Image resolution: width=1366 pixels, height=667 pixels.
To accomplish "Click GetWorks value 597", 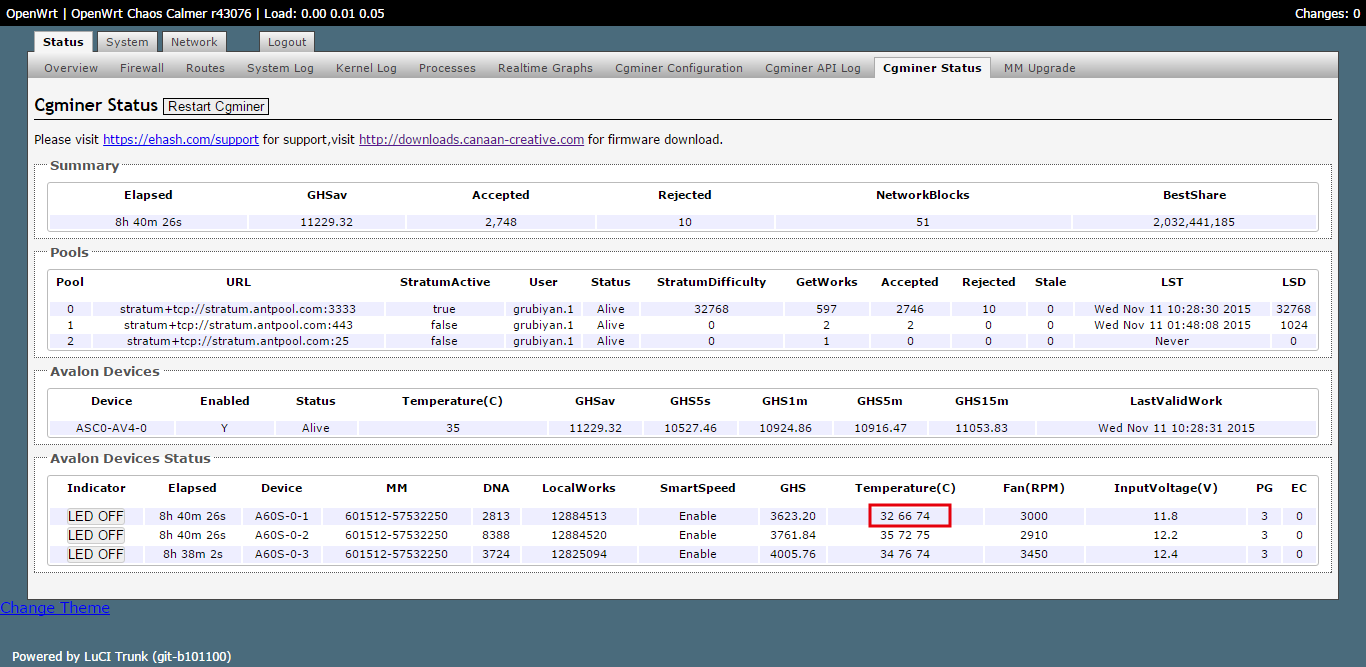I will pyautogui.click(x=826, y=309).
